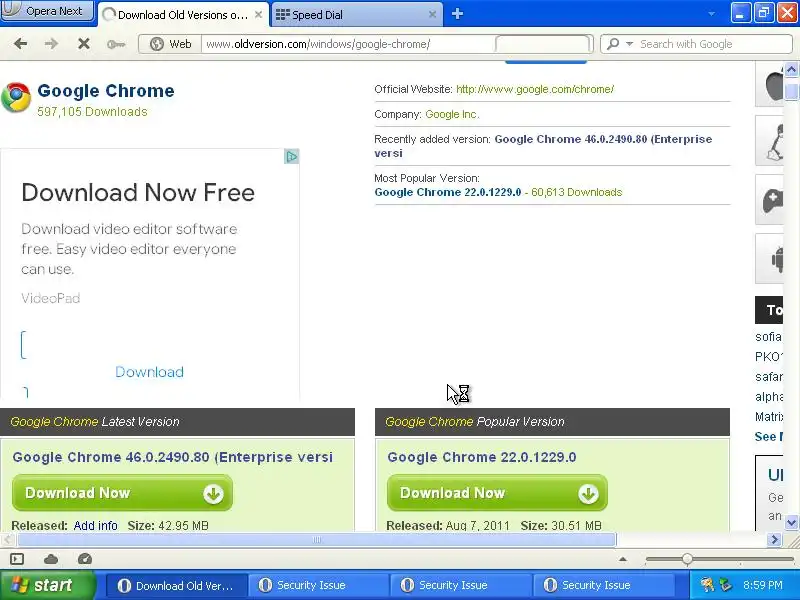Open the zoom options arrow in status bar
Image resolution: width=800 pixels, height=600 pixels.
tap(622, 559)
